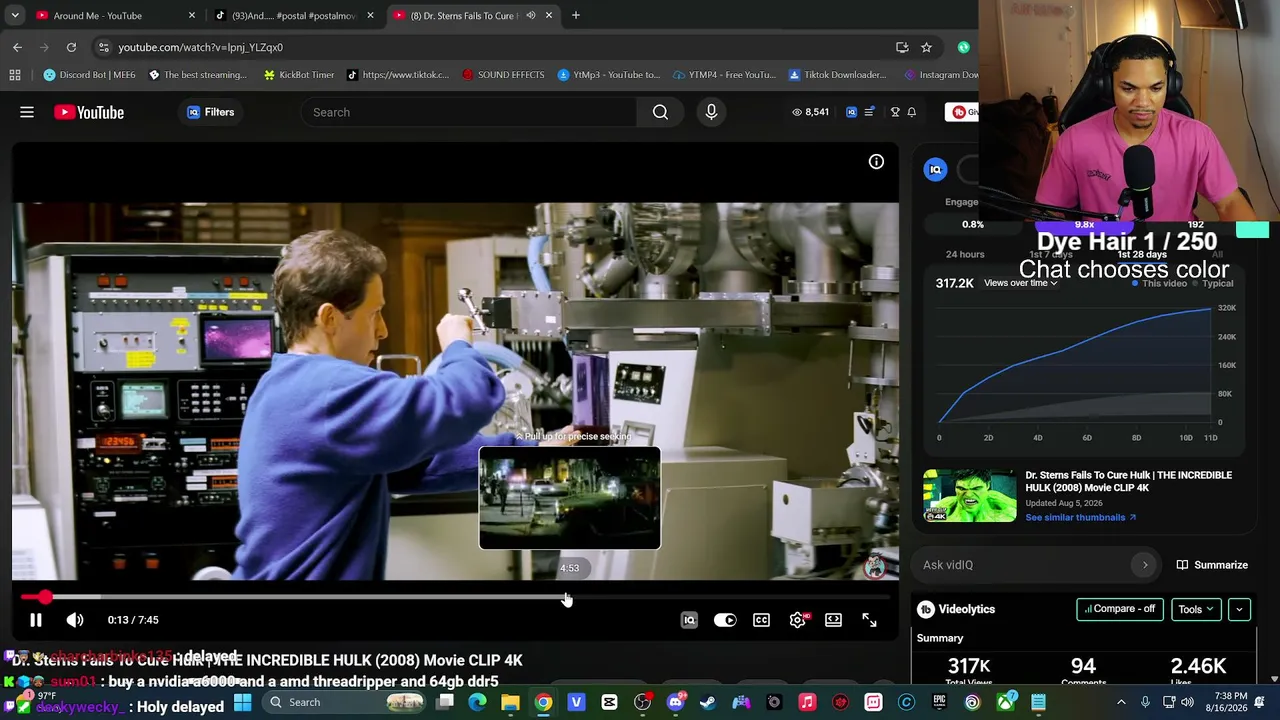Screen dimensions: 1280x720
Task: Collapse the Videolytics panel chevron
Action: point(1239,609)
